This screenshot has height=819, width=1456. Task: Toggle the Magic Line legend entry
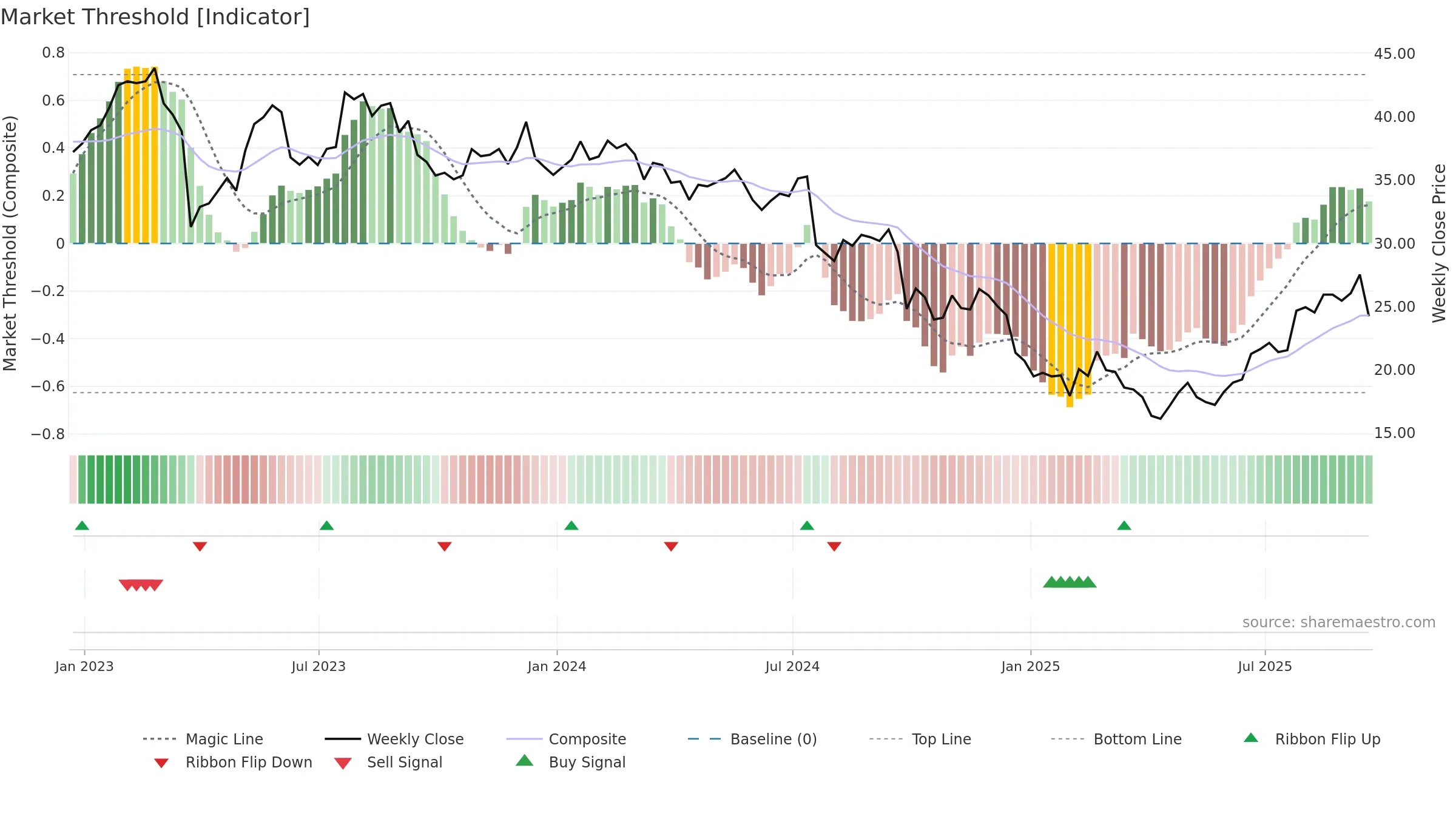click(203, 739)
